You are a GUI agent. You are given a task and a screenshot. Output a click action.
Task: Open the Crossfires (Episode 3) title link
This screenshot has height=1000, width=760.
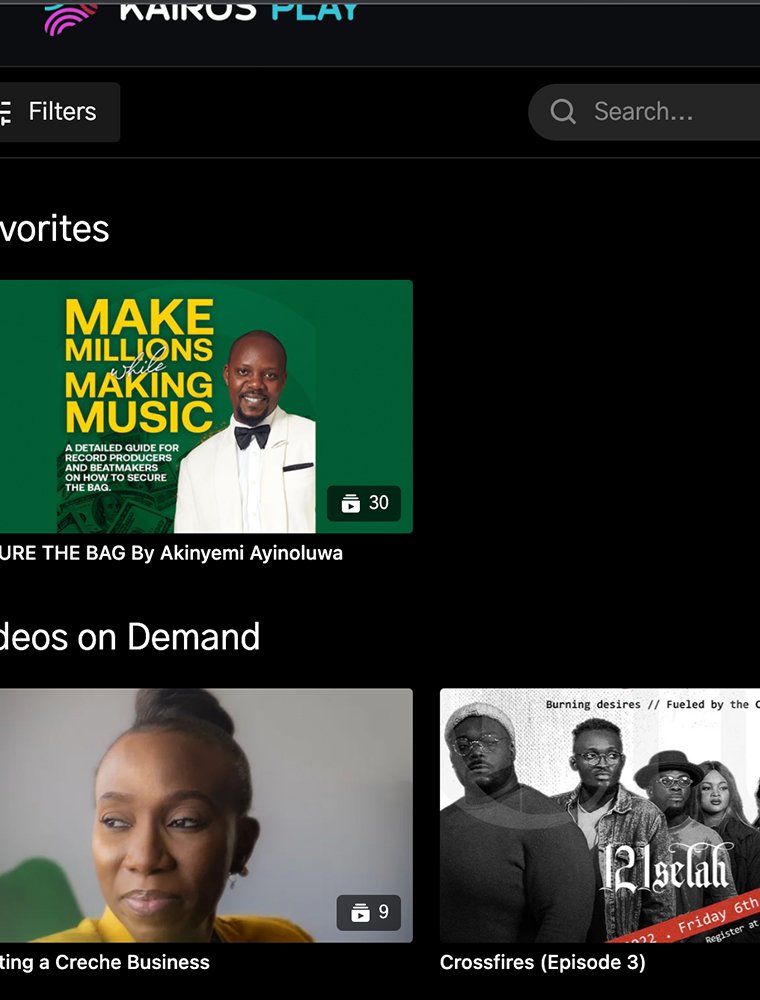(542, 962)
